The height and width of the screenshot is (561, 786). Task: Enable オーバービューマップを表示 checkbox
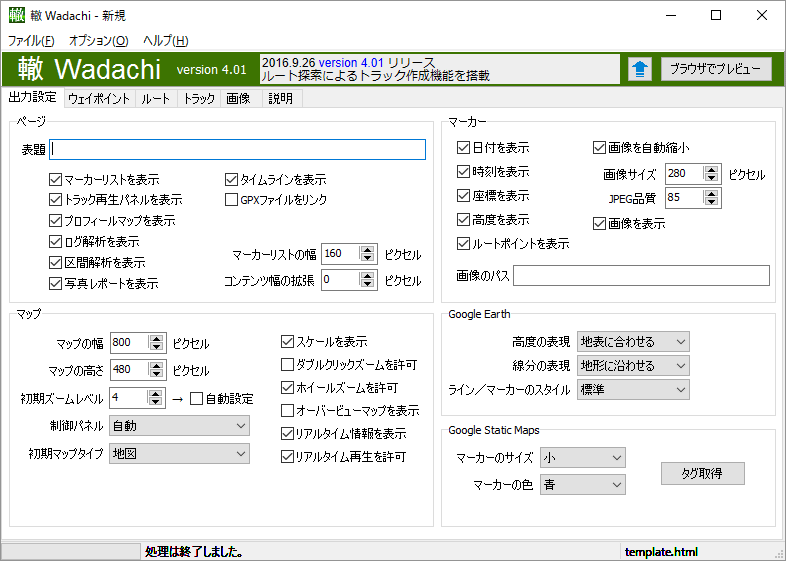point(287,411)
